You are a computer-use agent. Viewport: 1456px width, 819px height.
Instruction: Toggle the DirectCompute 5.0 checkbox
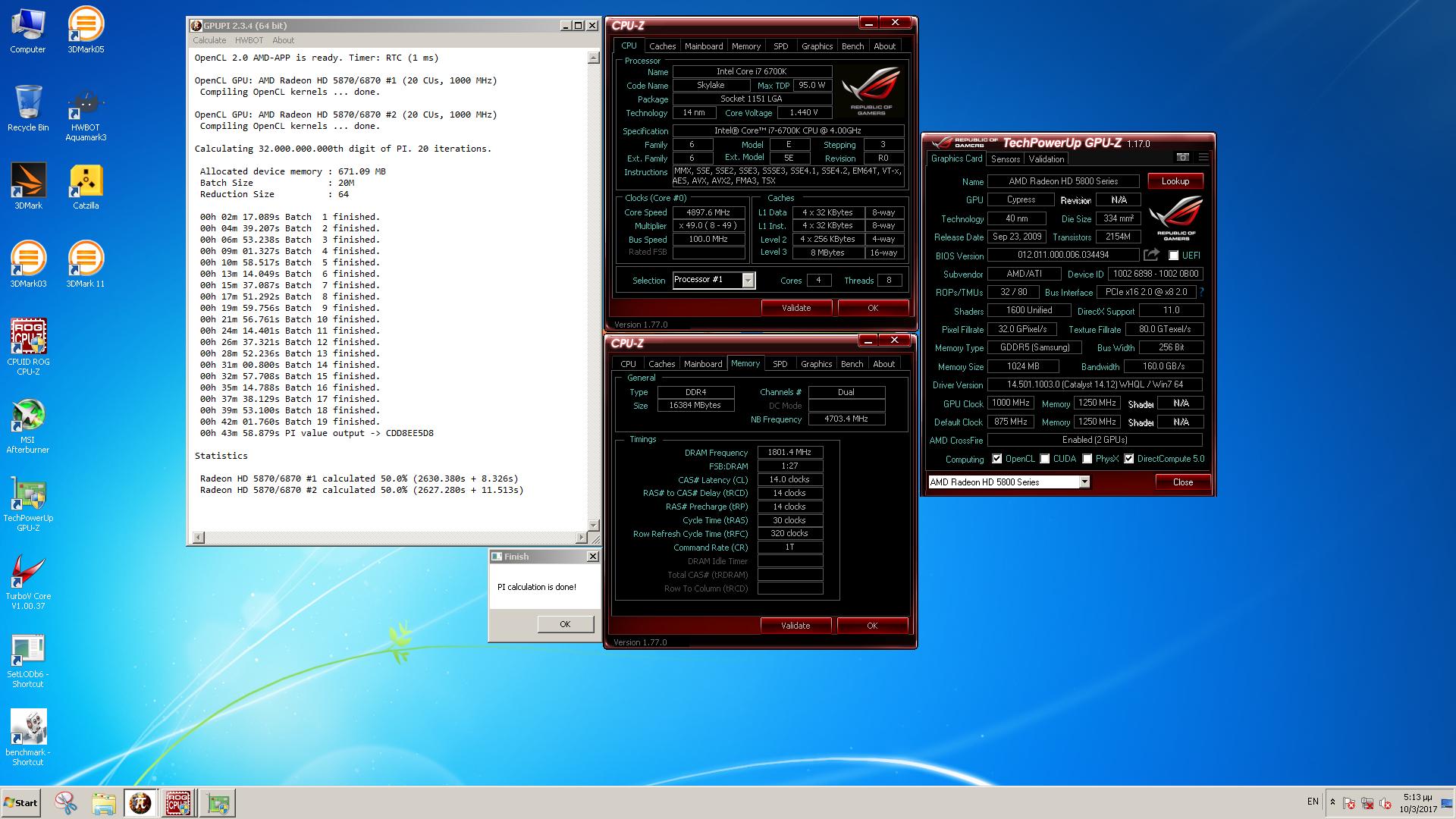pos(1129,459)
